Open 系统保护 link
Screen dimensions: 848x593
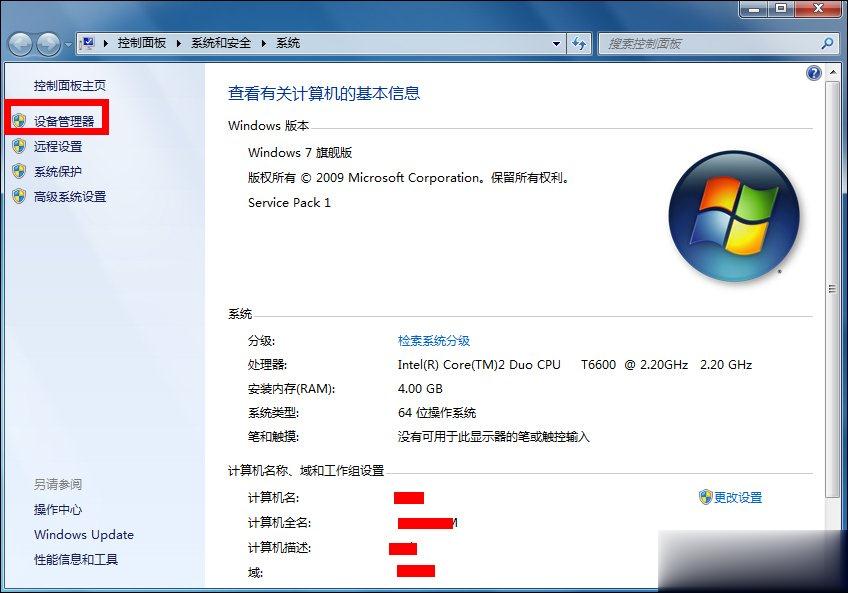click(x=58, y=172)
